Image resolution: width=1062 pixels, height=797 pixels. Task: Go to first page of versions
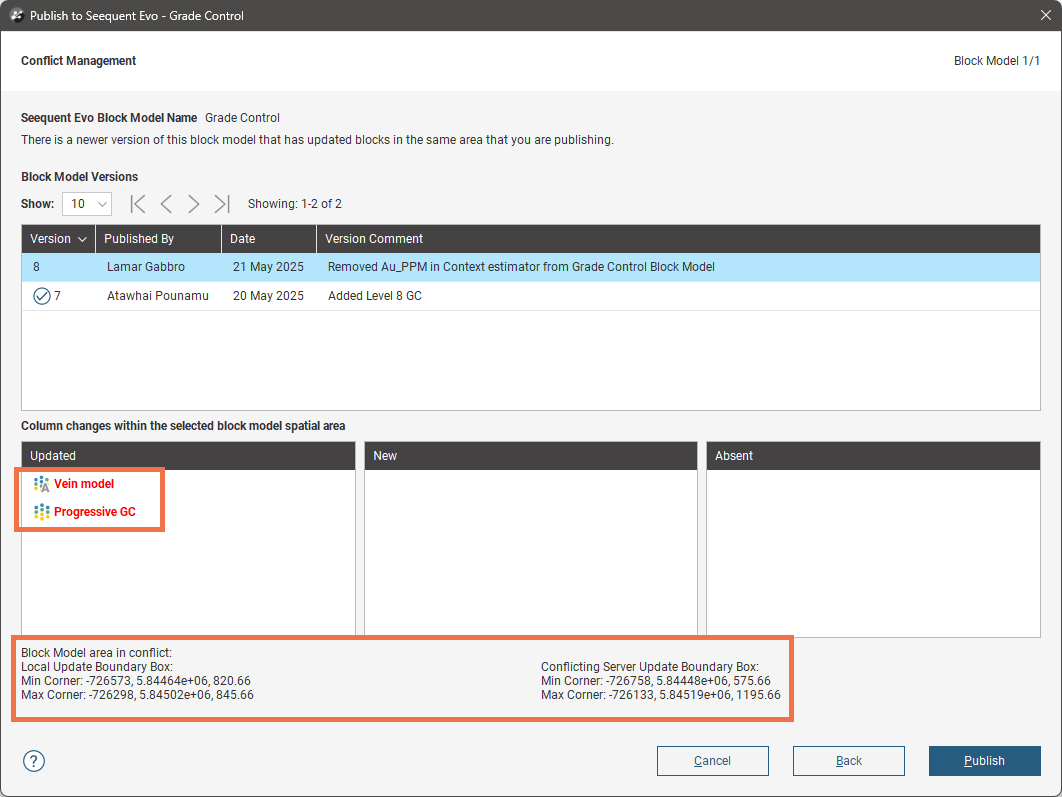[x=138, y=204]
